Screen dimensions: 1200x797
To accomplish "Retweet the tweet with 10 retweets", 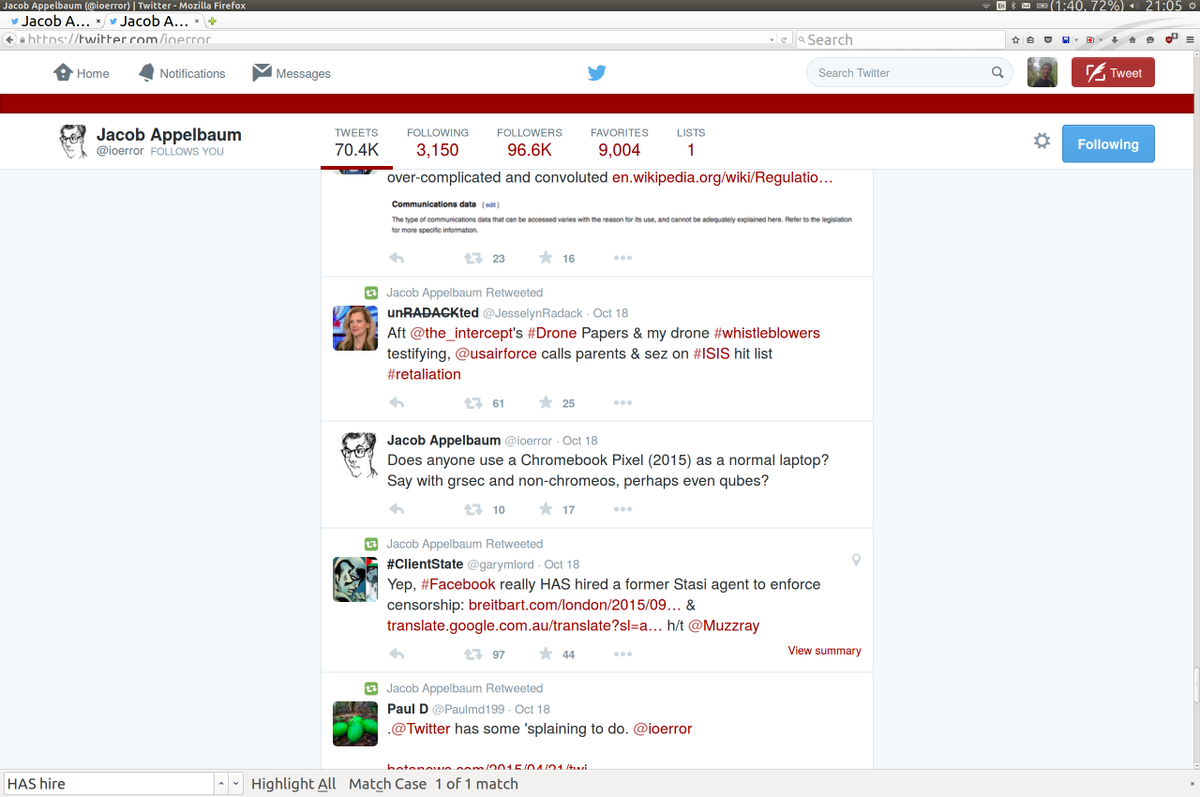I will [473, 509].
